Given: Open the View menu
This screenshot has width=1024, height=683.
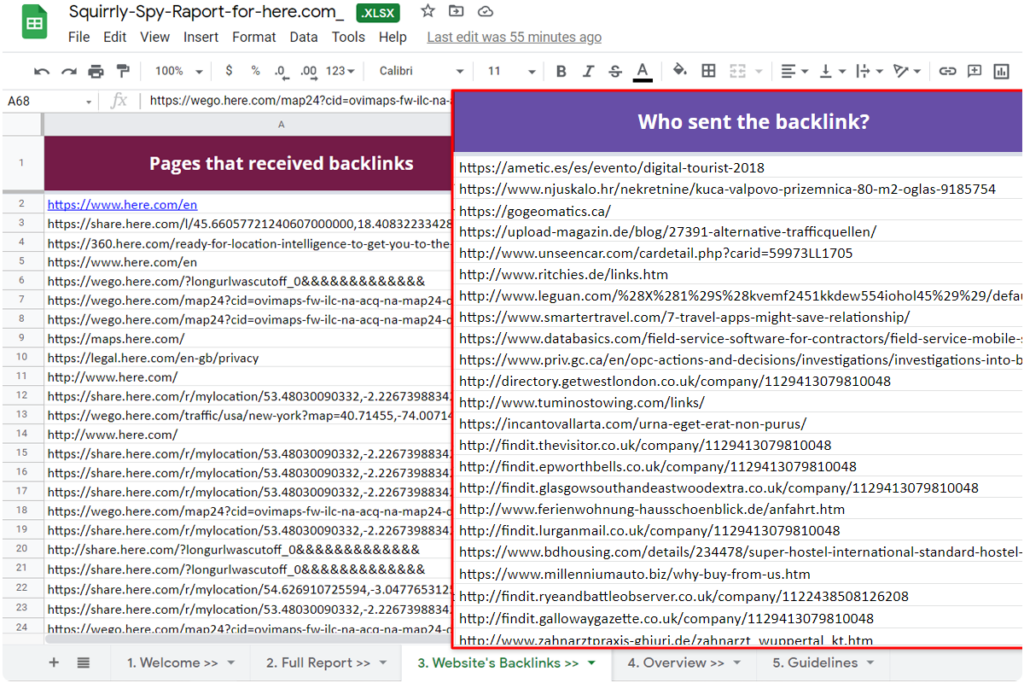Looking at the screenshot, I should pos(155,37).
